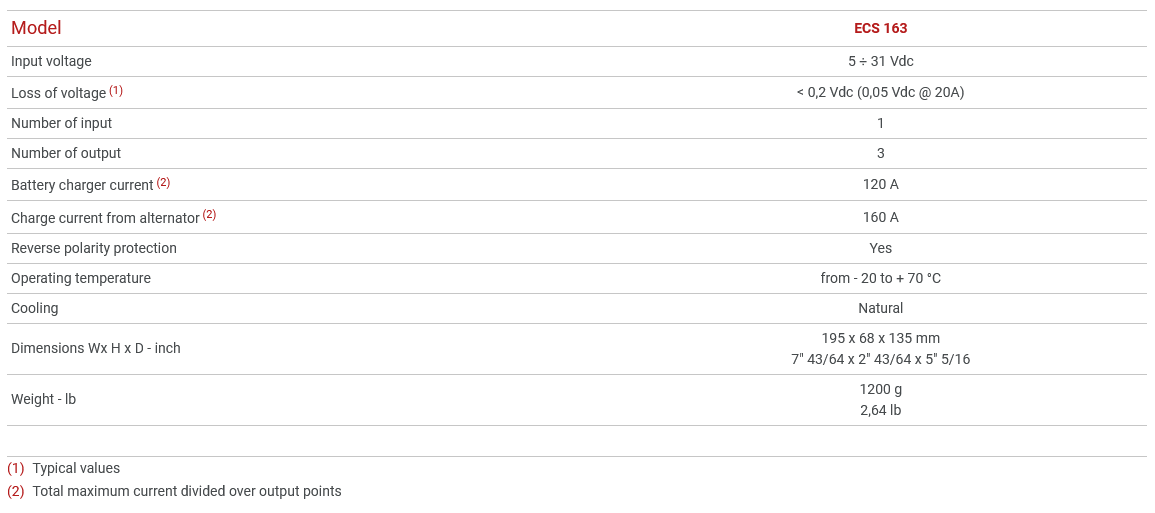Click the red Model heading
This screenshot has width=1155, height=513.
point(36,28)
